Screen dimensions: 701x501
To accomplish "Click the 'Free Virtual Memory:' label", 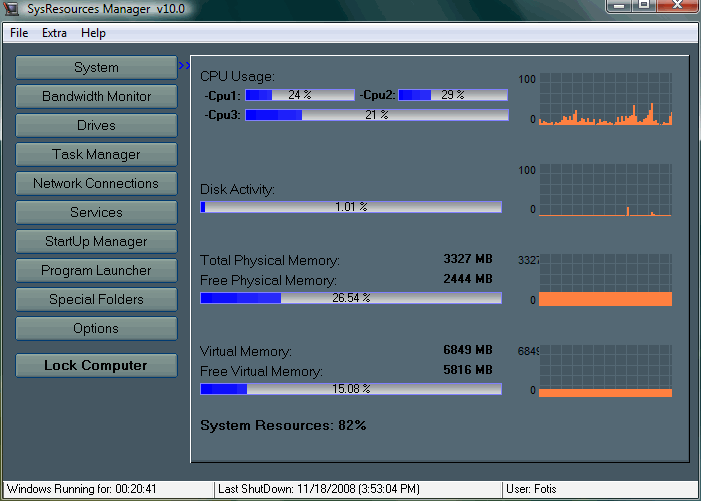I will (x=262, y=371).
